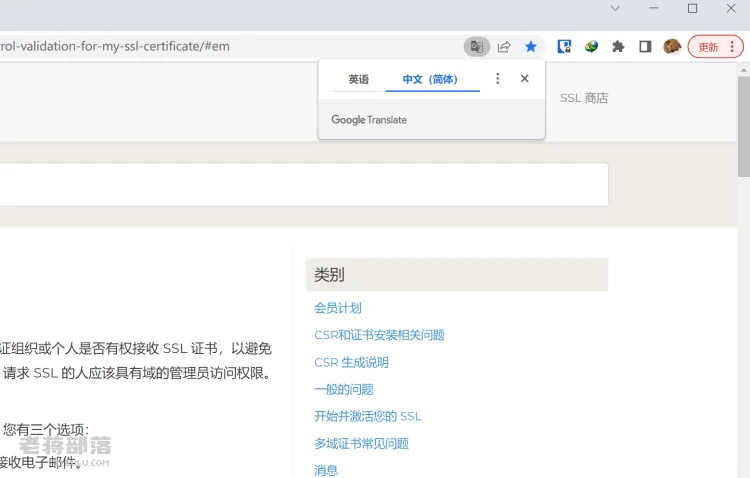Click inside the page search input box
Image resolution: width=750 pixels, height=478 pixels.
(304, 185)
